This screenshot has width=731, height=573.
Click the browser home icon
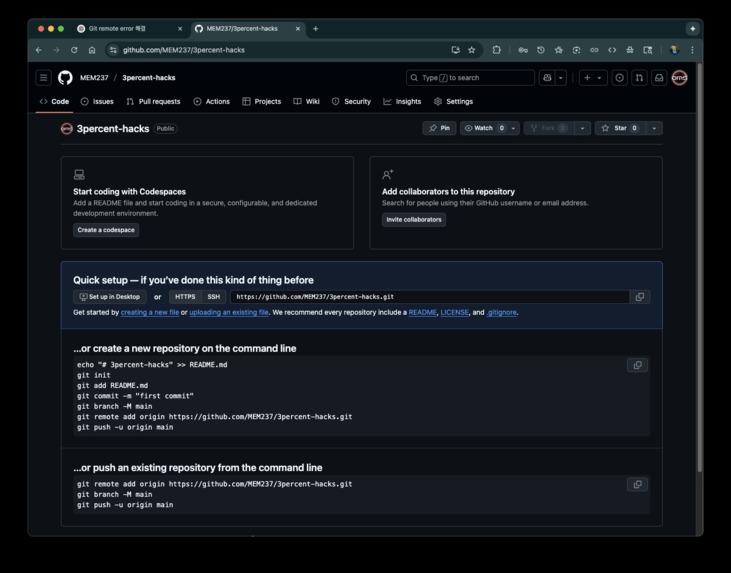[92, 50]
